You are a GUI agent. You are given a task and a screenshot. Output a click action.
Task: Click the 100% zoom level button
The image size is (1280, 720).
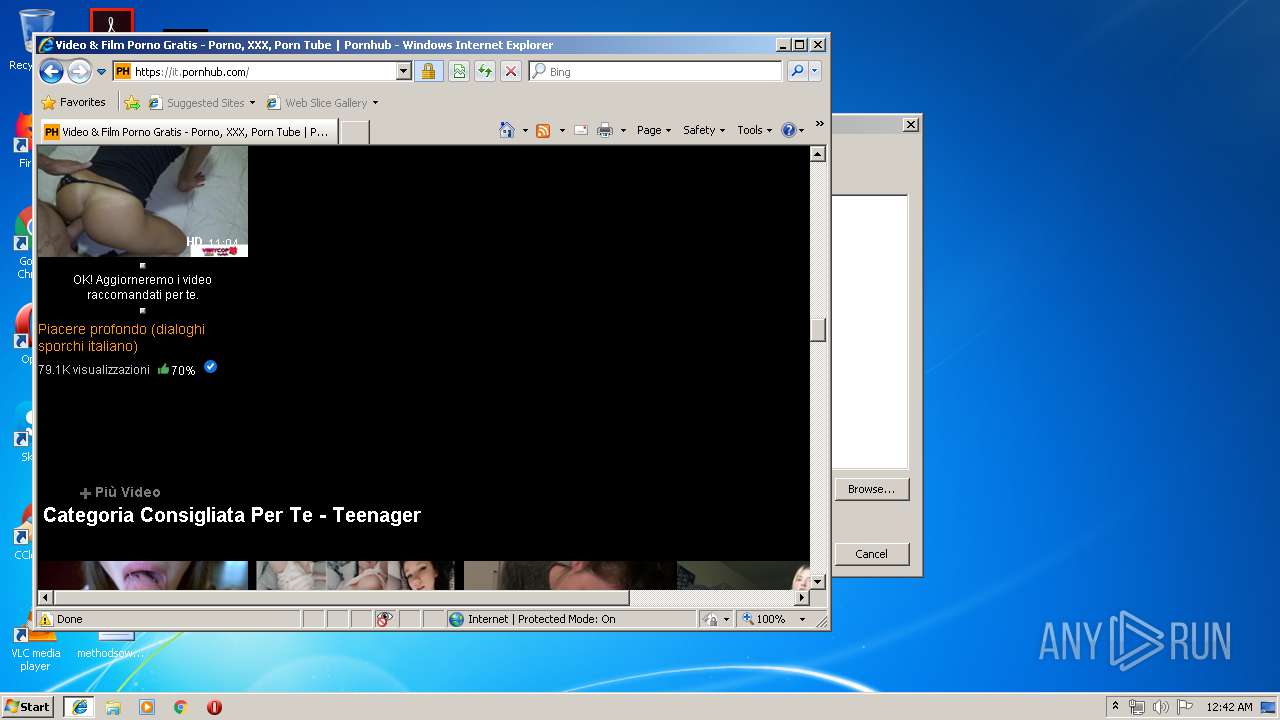pyautogui.click(x=764, y=619)
